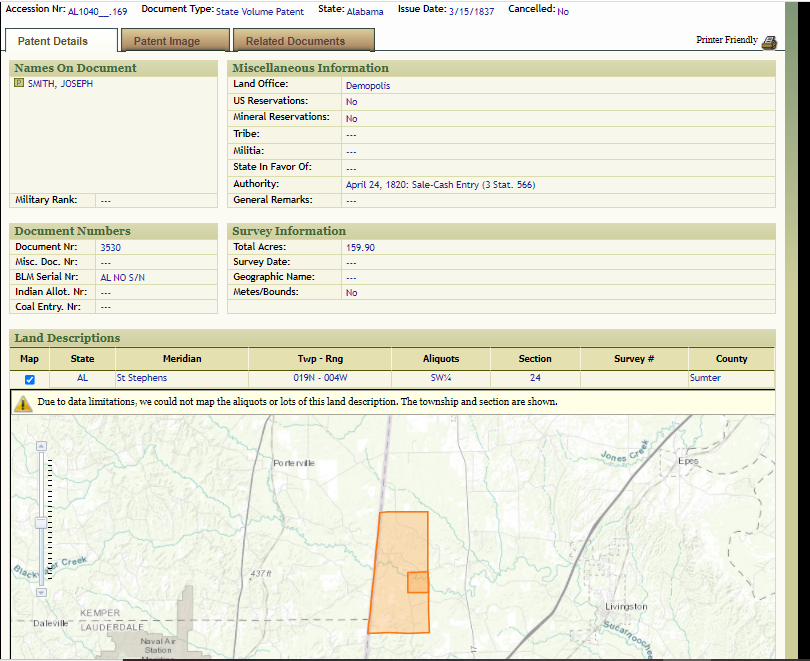This screenshot has width=810, height=661.
Task: Click the Printer Friendly printer icon
Action: 769,42
